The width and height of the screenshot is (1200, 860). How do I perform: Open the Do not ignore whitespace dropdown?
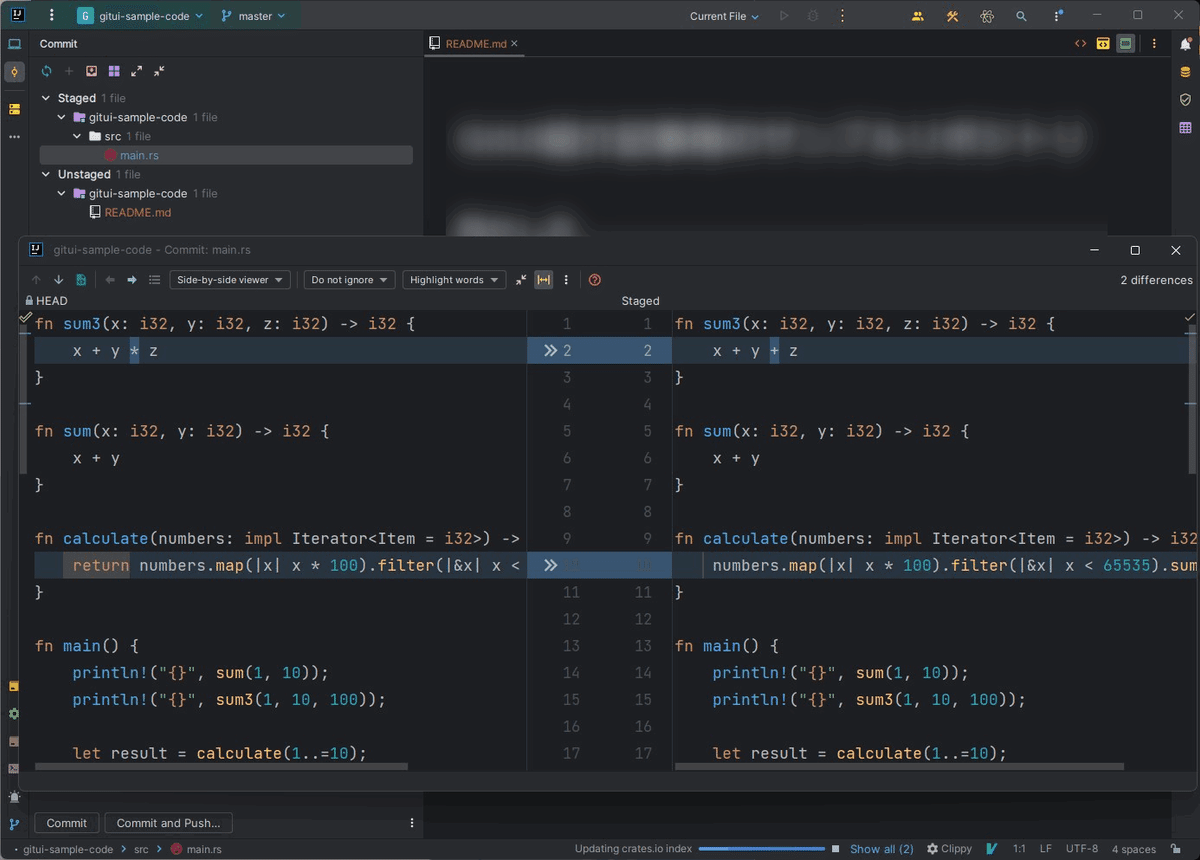pyautogui.click(x=349, y=280)
